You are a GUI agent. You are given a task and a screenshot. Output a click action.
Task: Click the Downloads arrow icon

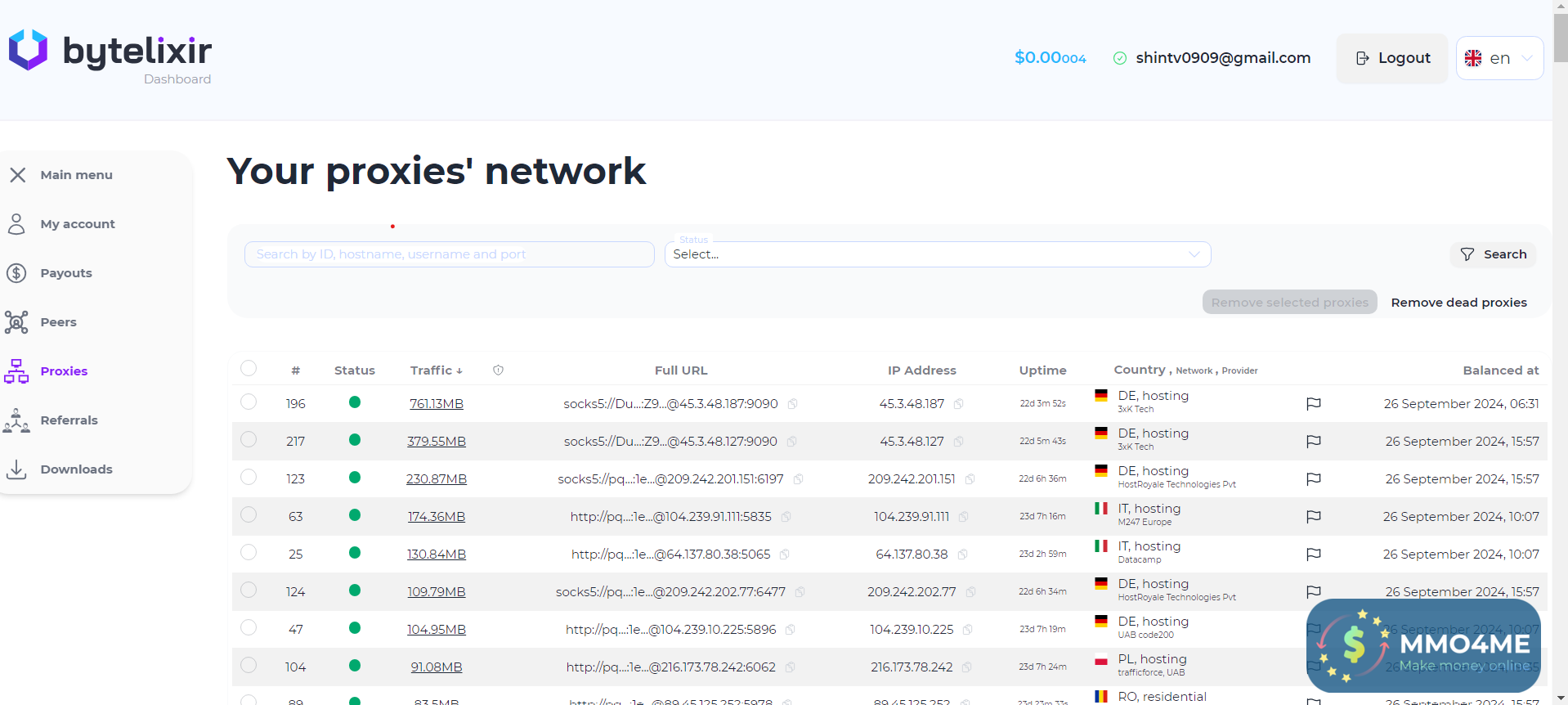16,469
